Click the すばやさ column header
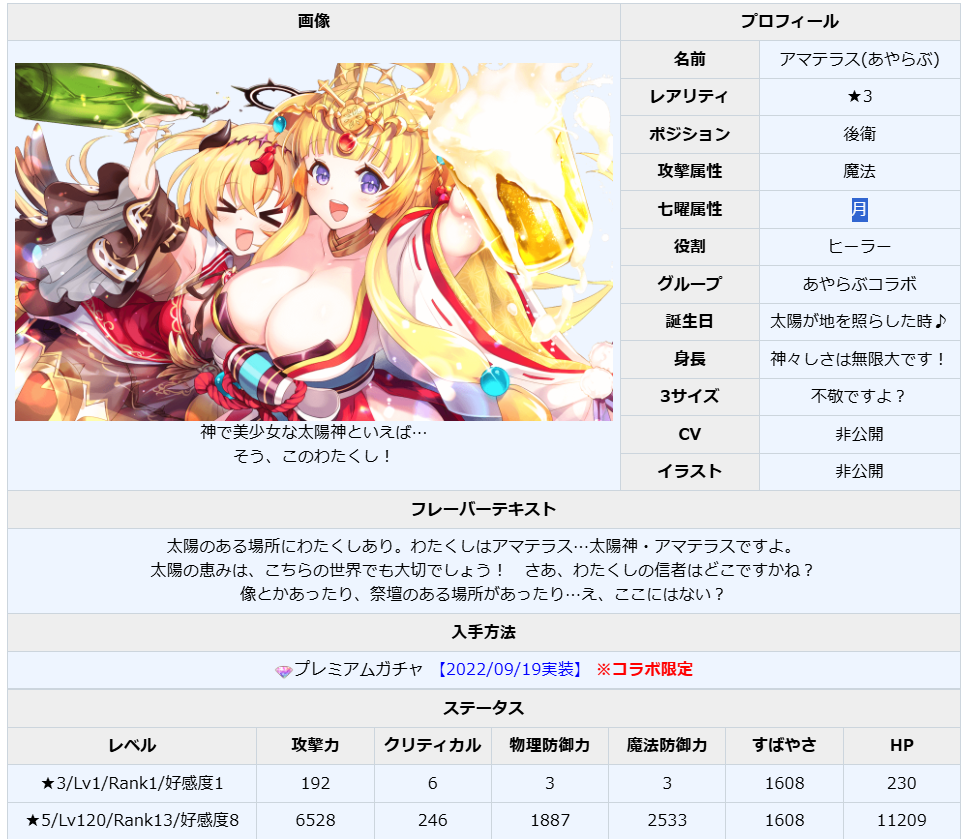The image size is (966, 839). point(784,746)
